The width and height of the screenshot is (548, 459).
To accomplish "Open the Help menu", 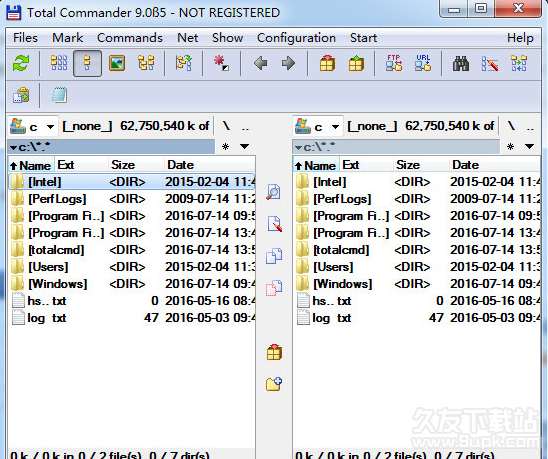I will coord(520,38).
